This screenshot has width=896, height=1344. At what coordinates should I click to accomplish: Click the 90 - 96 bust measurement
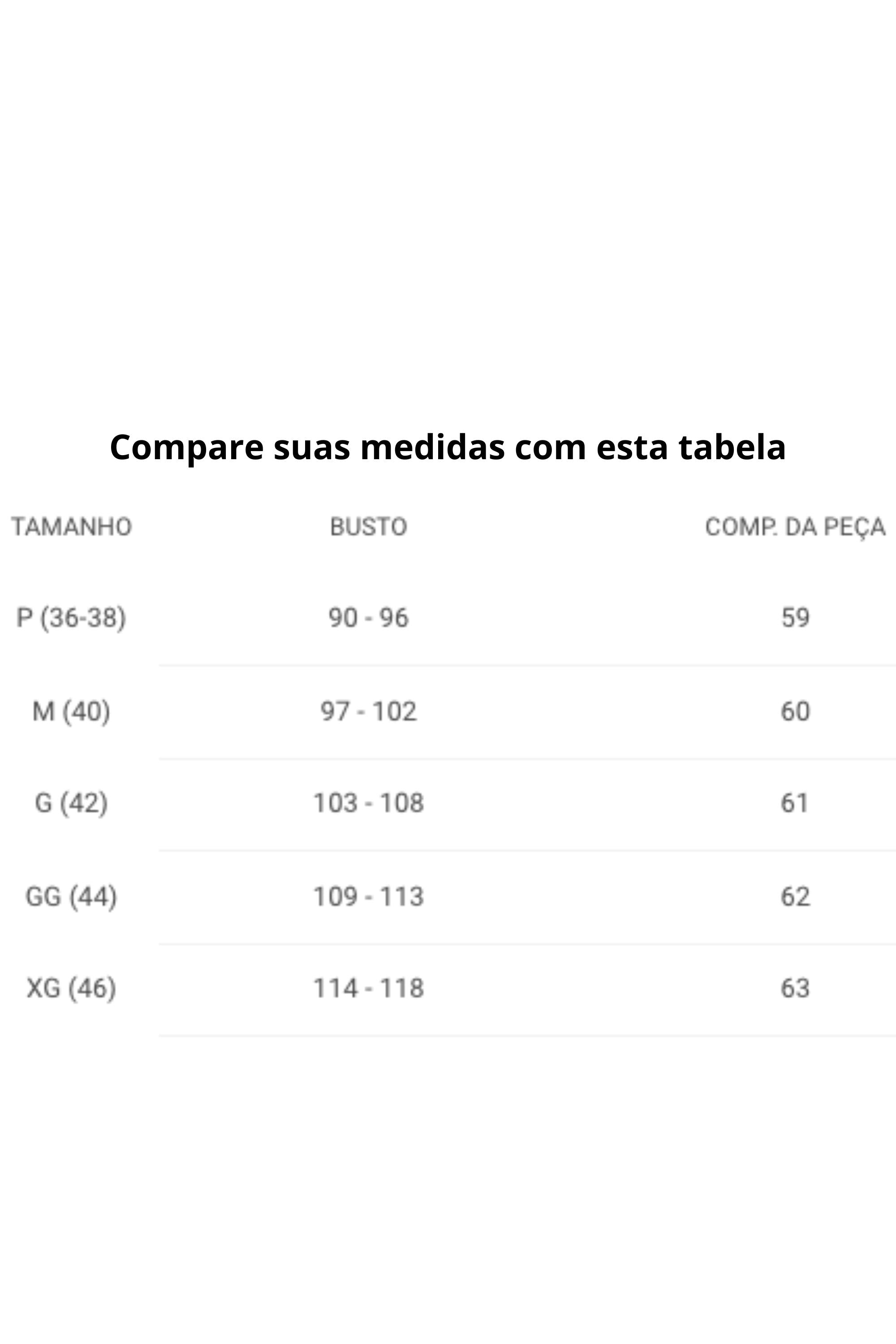(x=369, y=618)
